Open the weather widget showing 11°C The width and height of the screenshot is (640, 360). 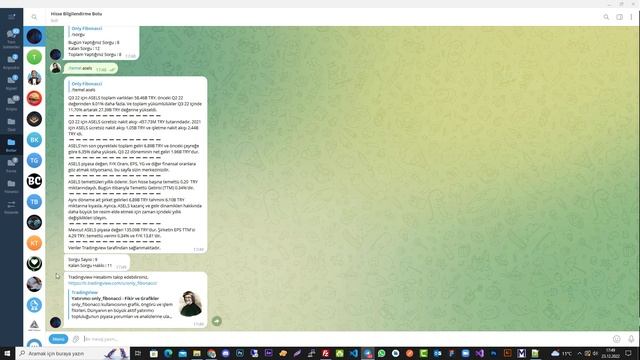[561, 353]
